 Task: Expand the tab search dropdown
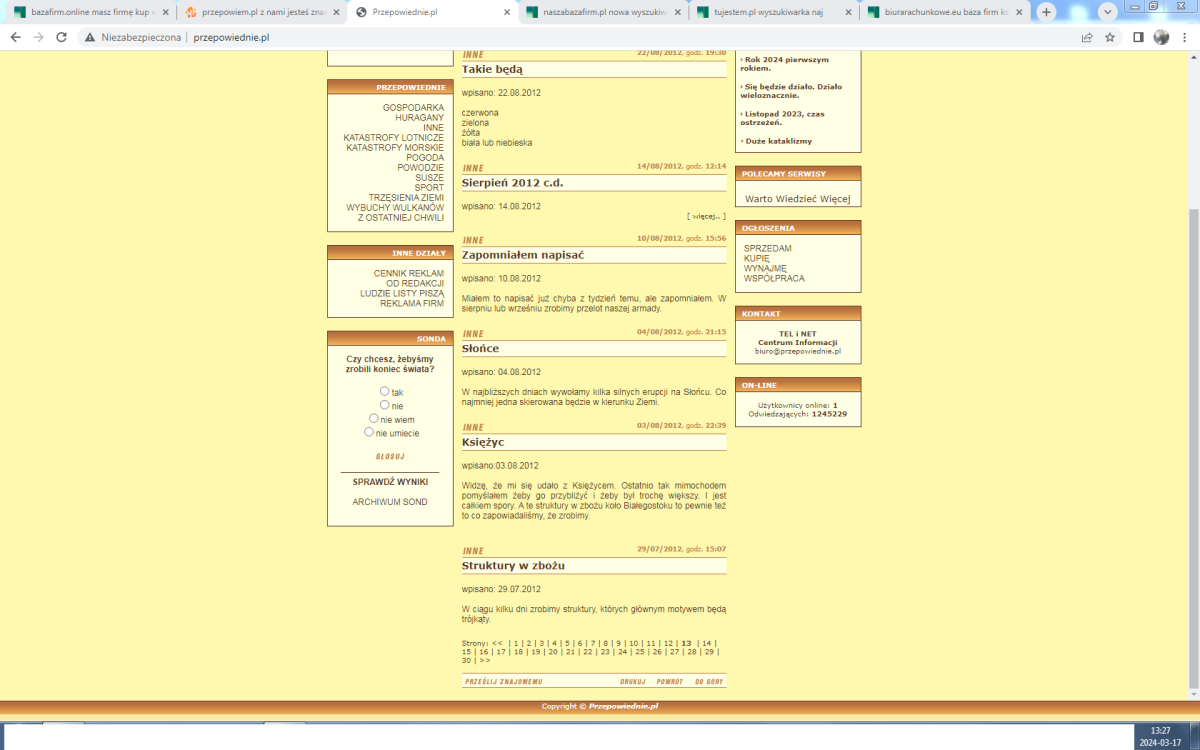(x=1107, y=12)
